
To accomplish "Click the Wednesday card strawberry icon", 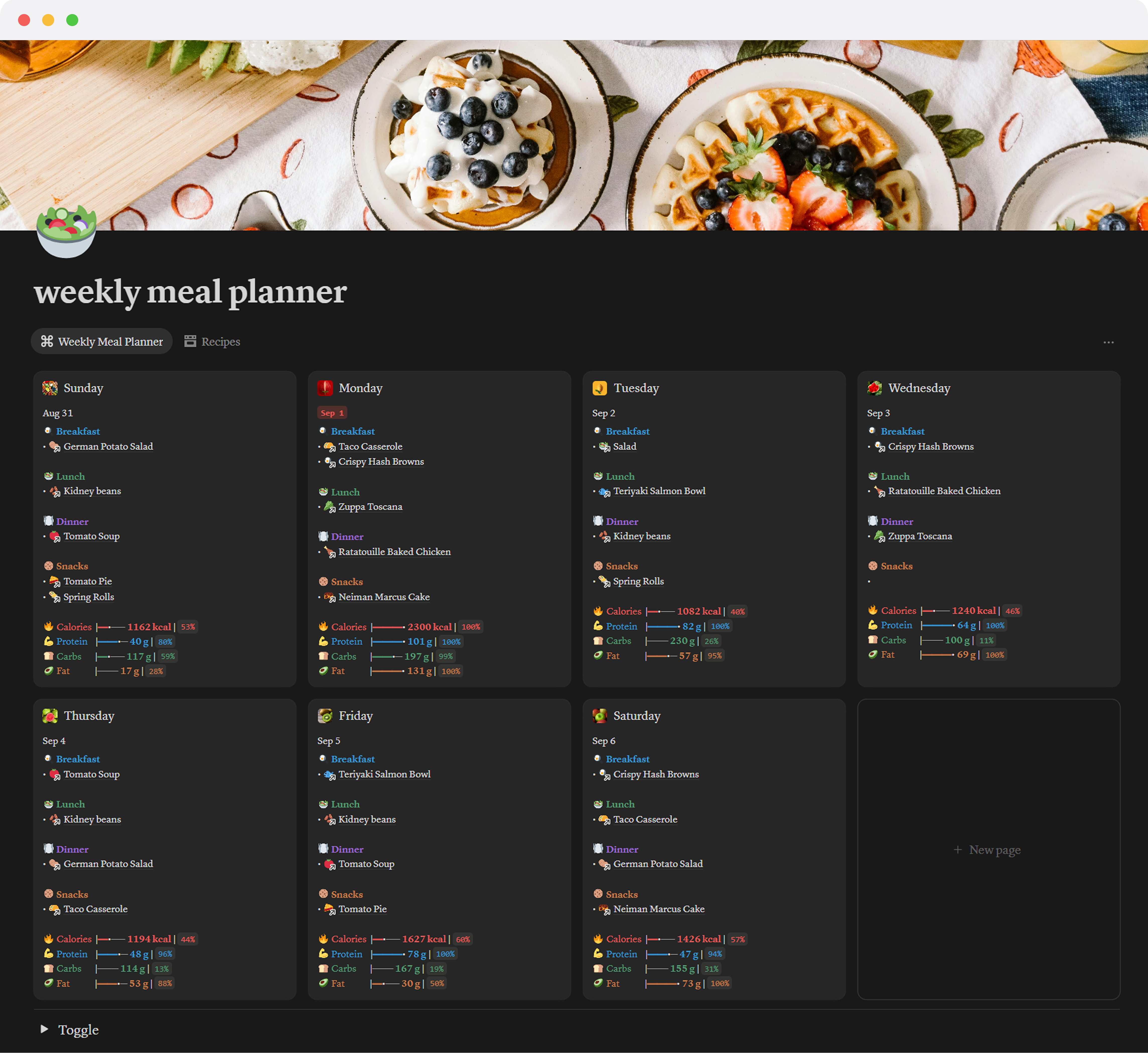I will pyautogui.click(x=875, y=388).
